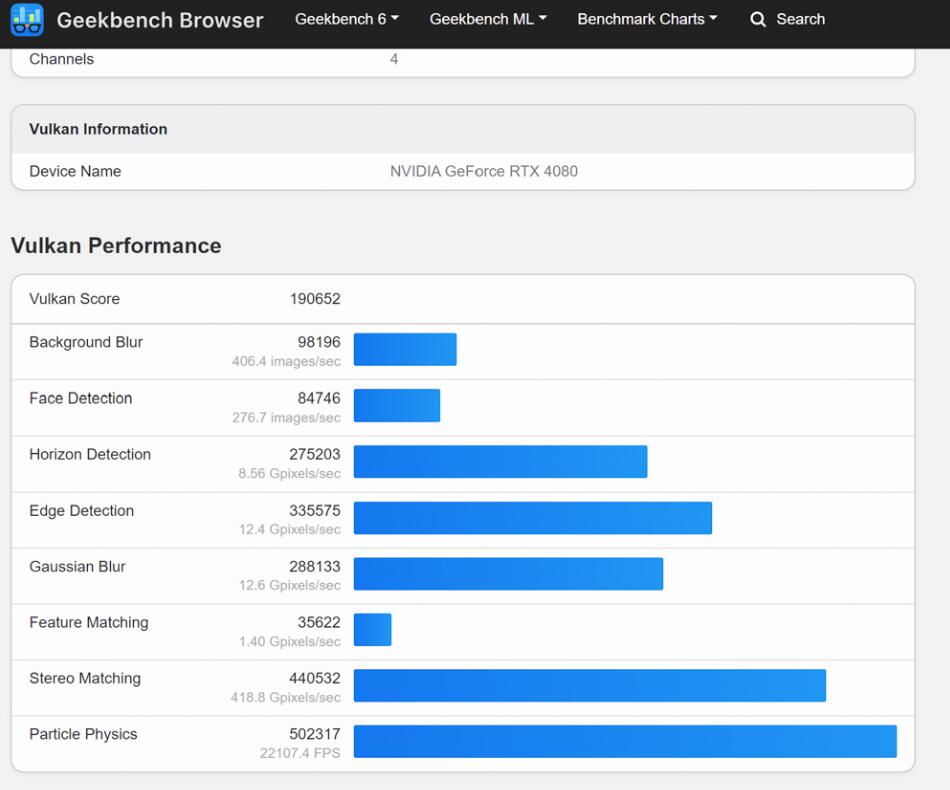950x790 pixels.
Task: Click the Face Detection score bar
Action: coord(397,405)
